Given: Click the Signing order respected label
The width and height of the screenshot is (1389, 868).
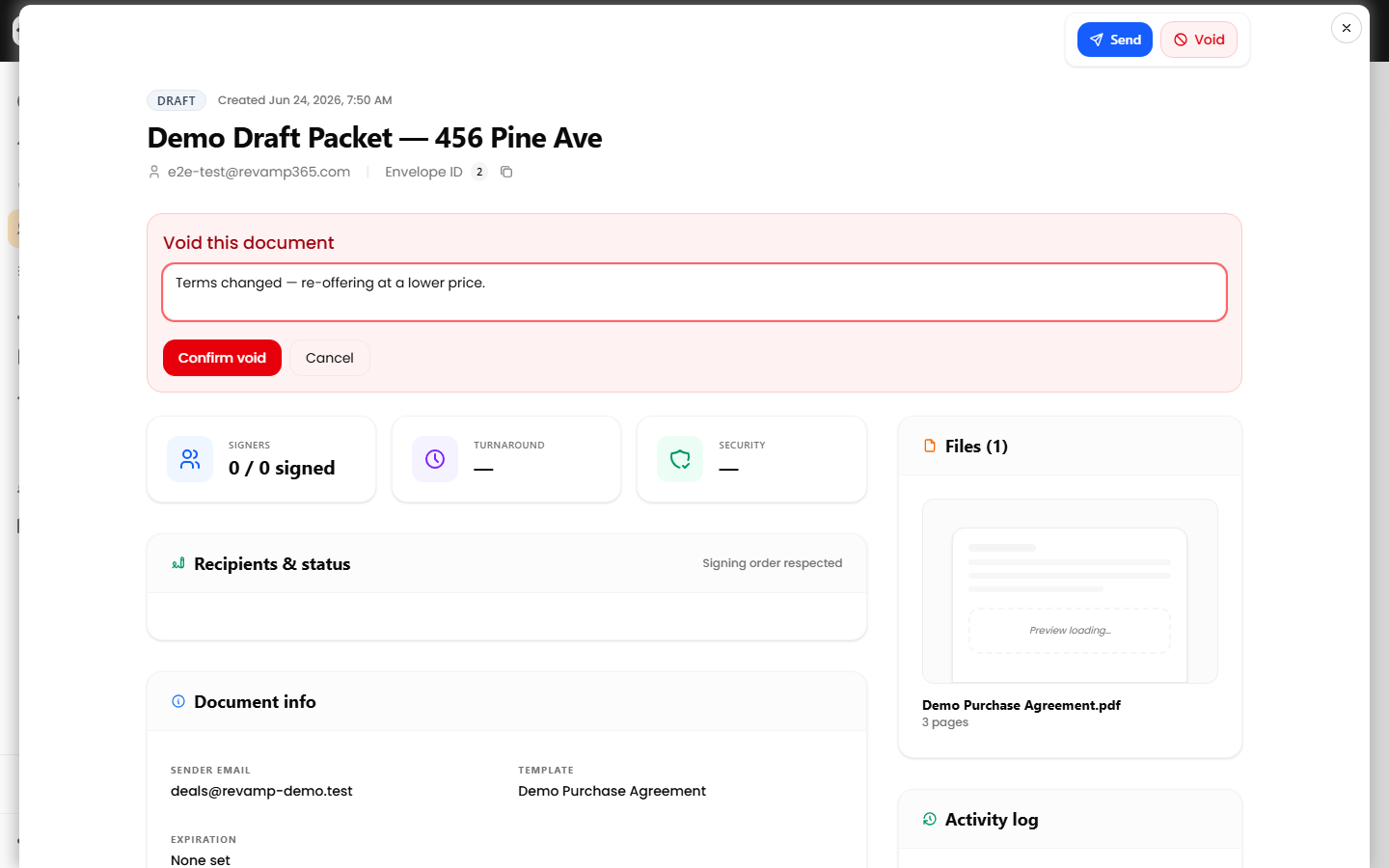Looking at the screenshot, I should [773, 563].
